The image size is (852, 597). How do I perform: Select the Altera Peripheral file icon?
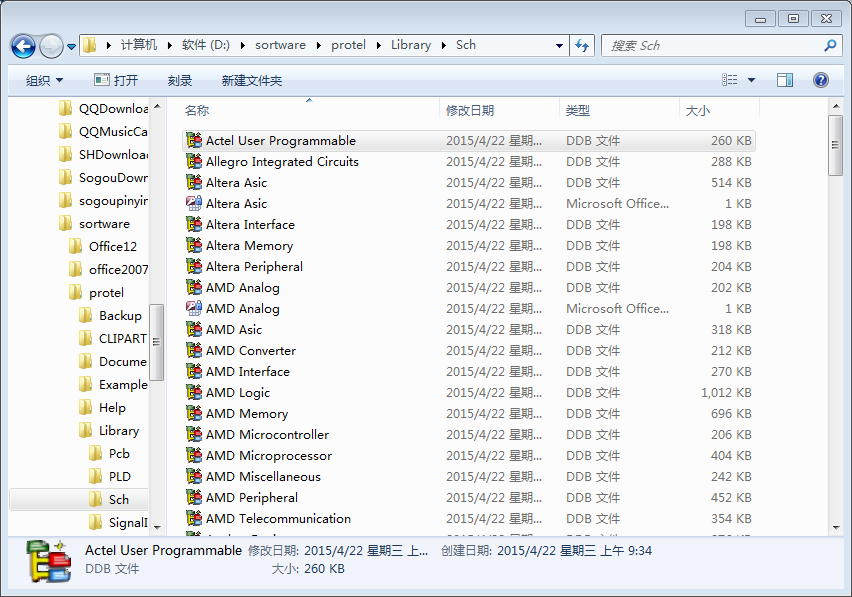(x=194, y=267)
